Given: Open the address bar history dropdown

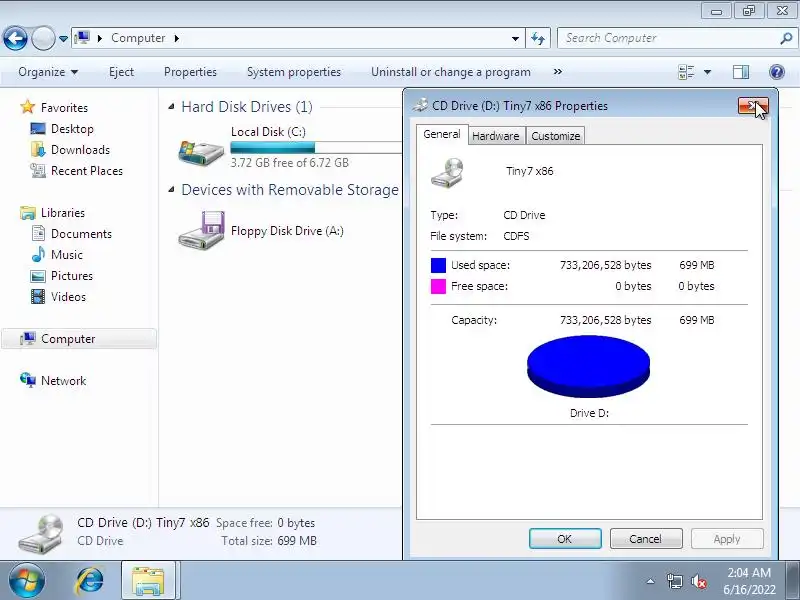Looking at the screenshot, I should point(515,39).
